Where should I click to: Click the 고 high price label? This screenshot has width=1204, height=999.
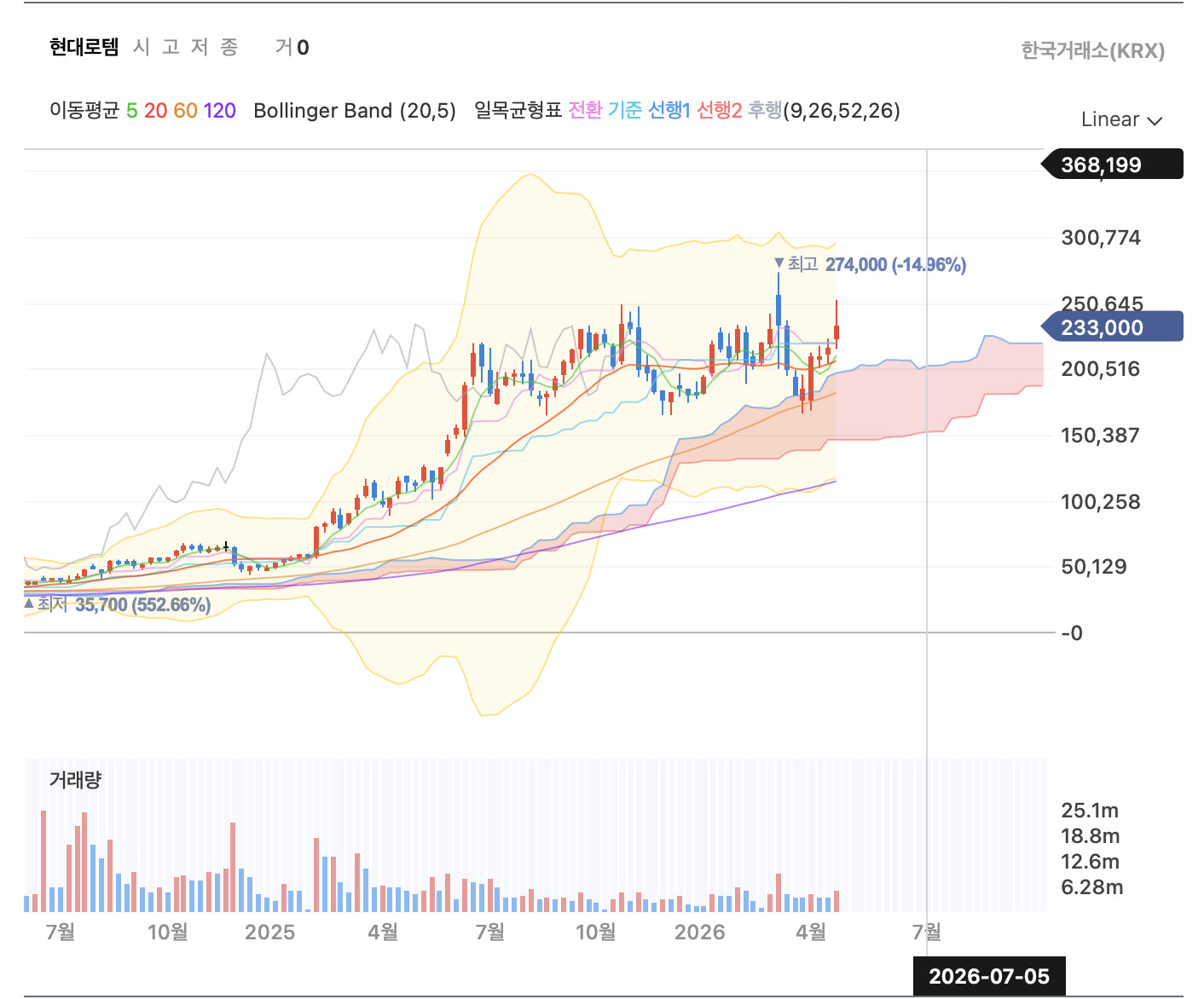pyautogui.click(x=171, y=47)
